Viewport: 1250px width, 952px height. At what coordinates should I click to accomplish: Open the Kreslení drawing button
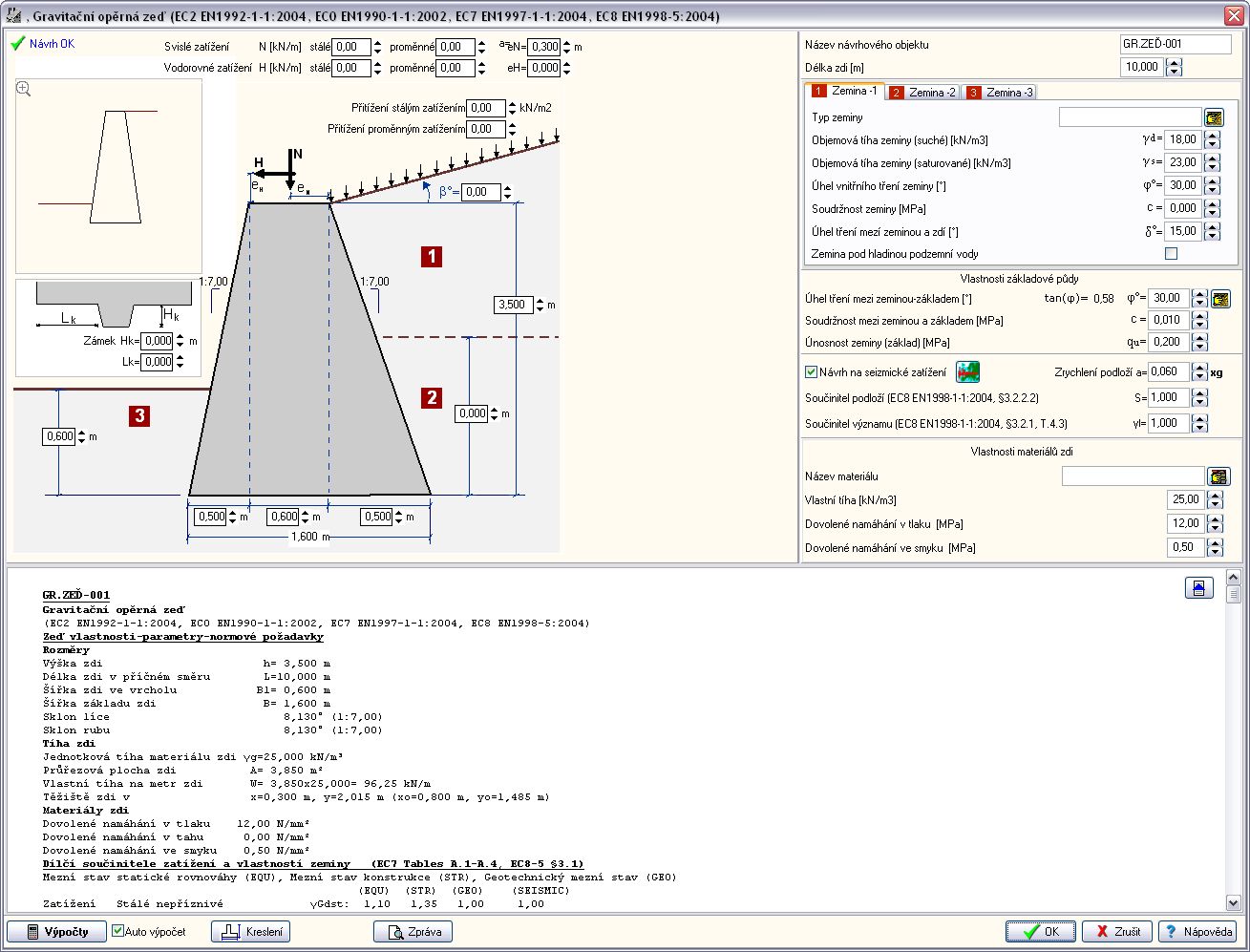250,931
